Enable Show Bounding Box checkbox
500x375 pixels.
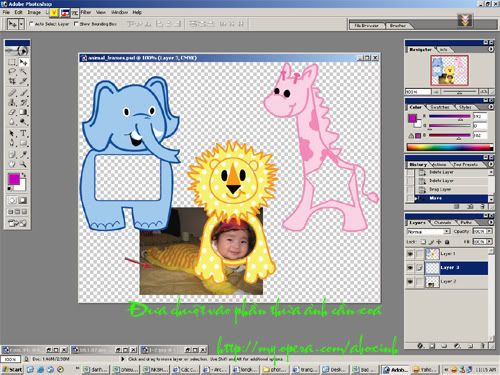[76, 24]
